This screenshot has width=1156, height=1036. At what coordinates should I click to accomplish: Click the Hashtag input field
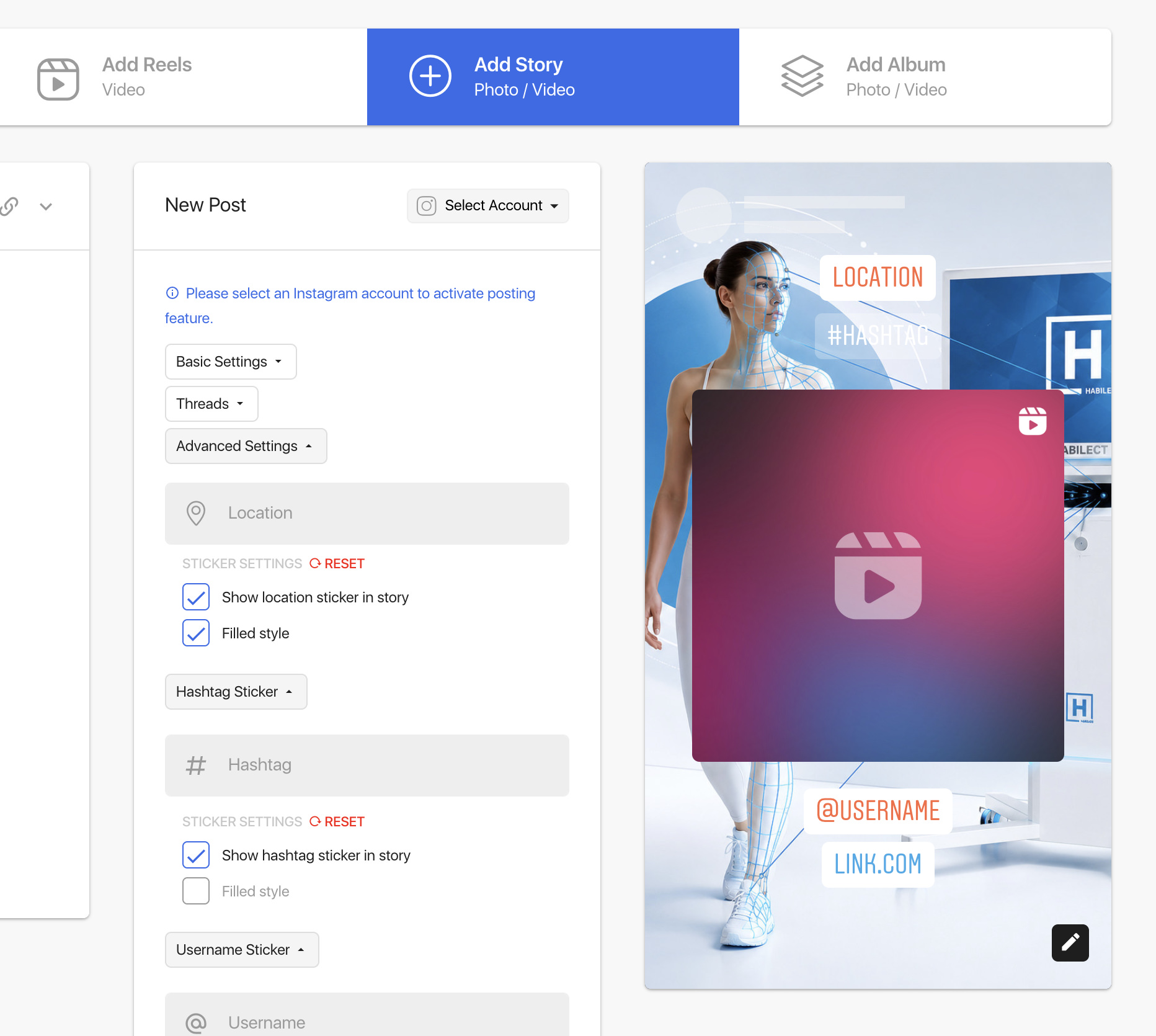(x=367, y=766)
